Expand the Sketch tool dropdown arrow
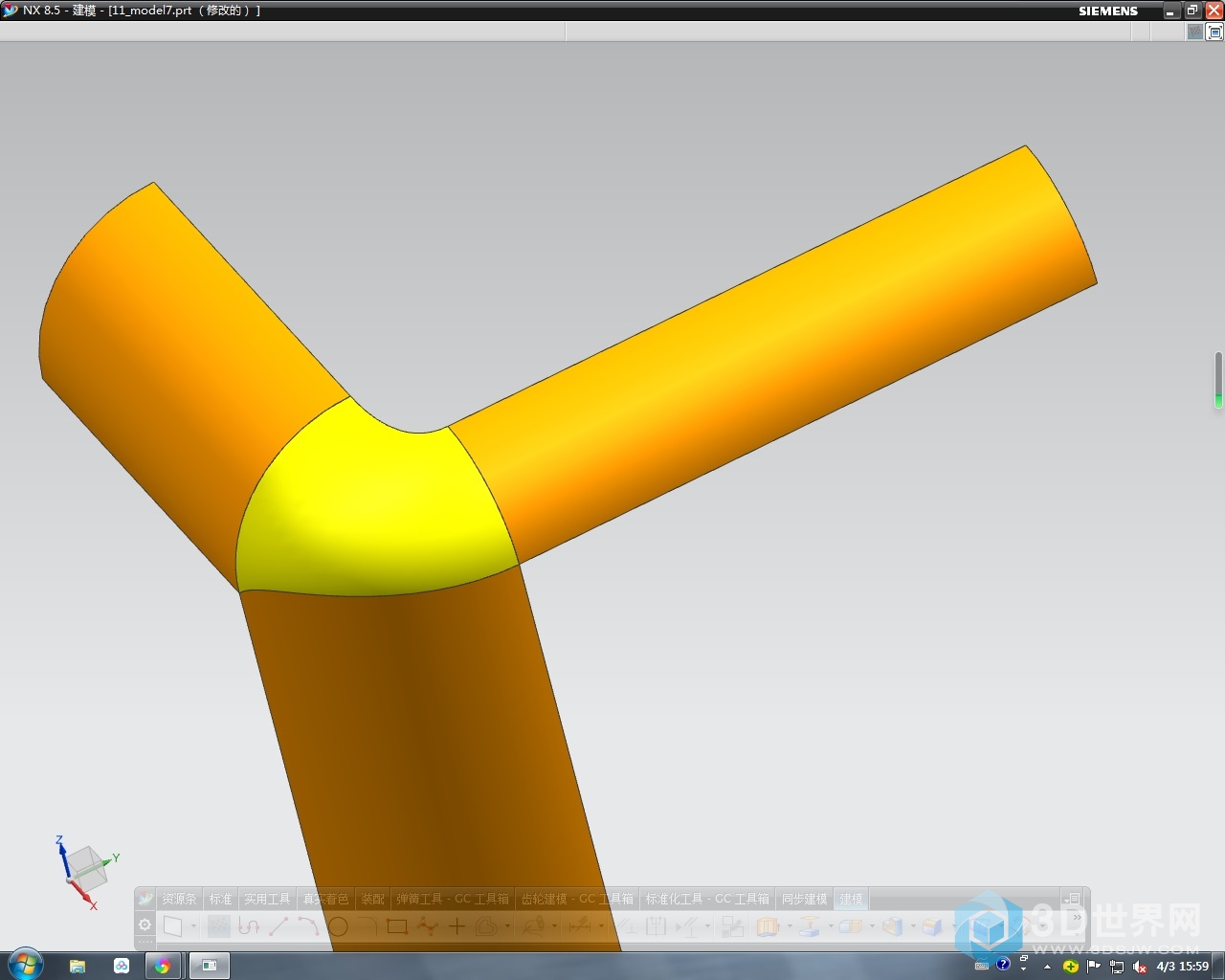The width and height of the screenshot is (1225, 980). click(193, 926)
